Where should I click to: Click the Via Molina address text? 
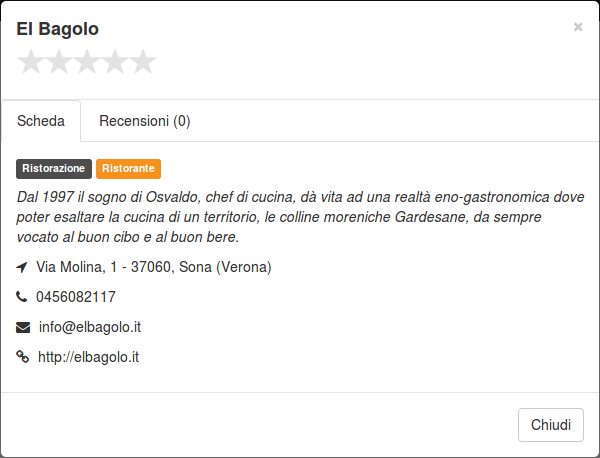pyautogui.click(x=154, y=267)
